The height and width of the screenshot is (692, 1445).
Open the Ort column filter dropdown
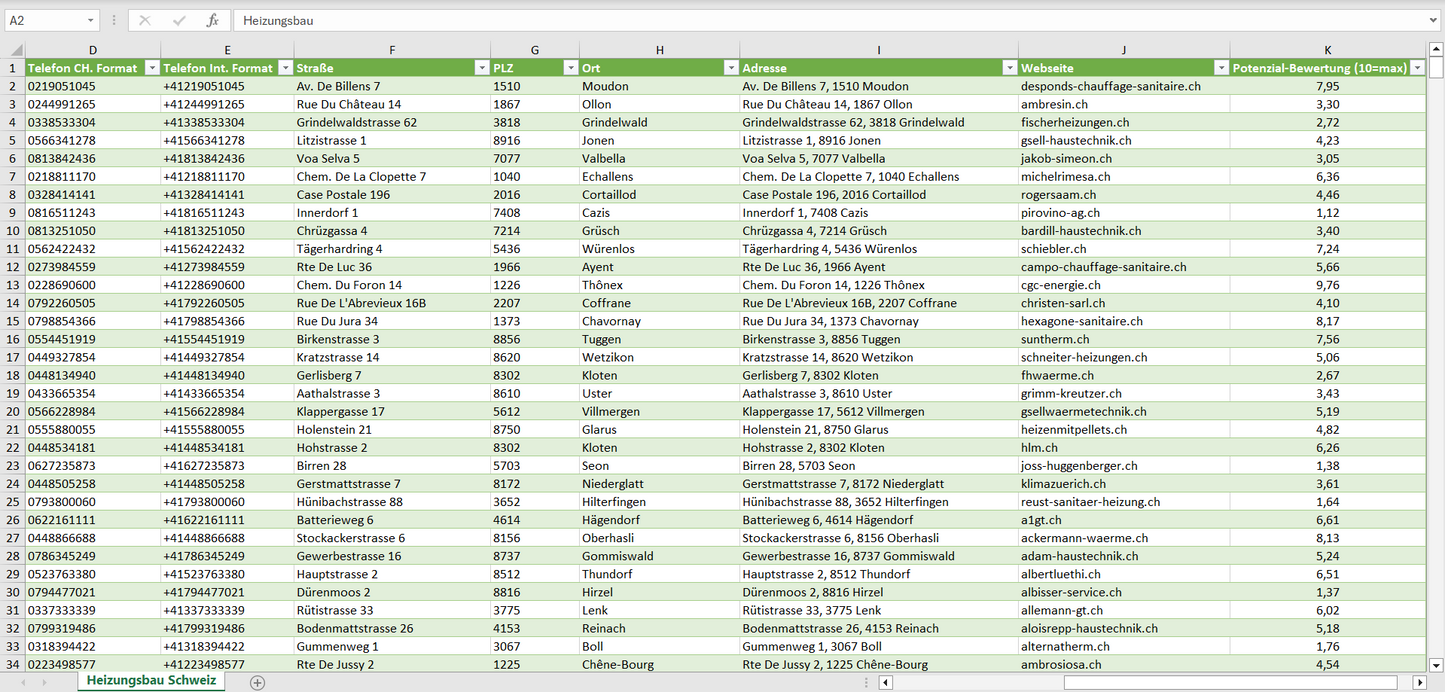(x=730, y=68)
